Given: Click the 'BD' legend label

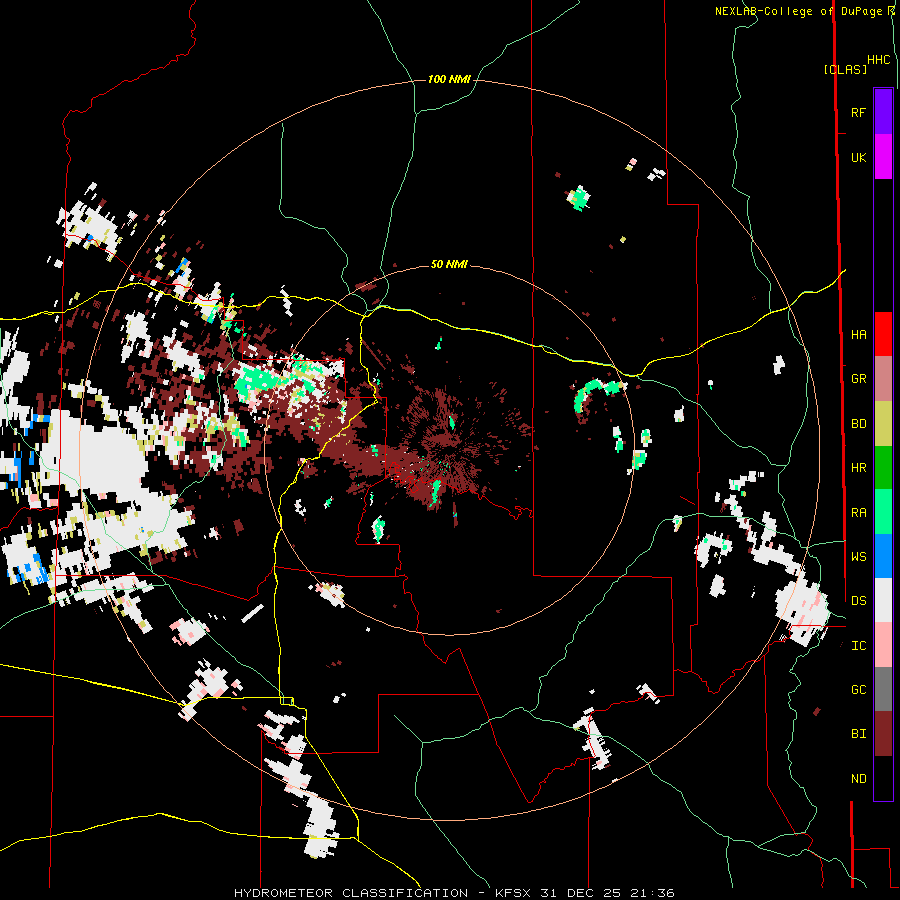Looking at the screenshot, I should point(858,424).
